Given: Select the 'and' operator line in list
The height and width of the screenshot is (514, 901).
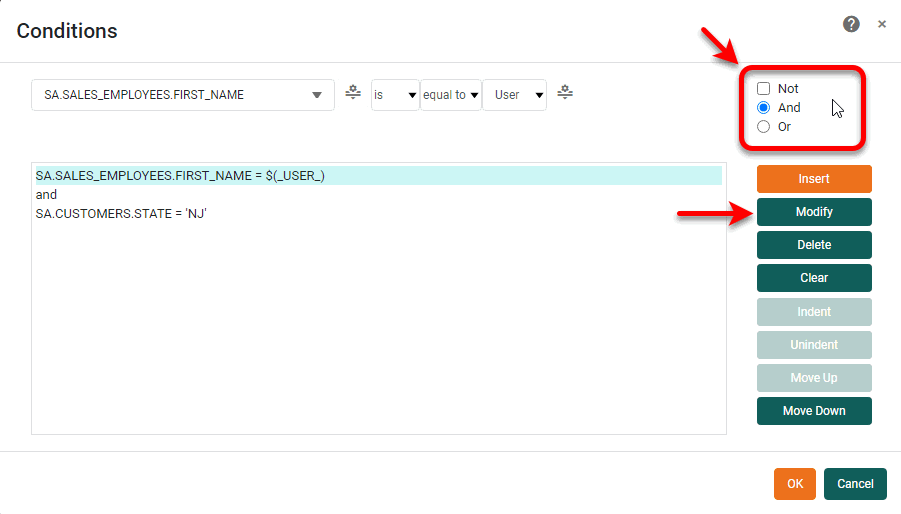Looking at the screenshot, I should 47,194.
